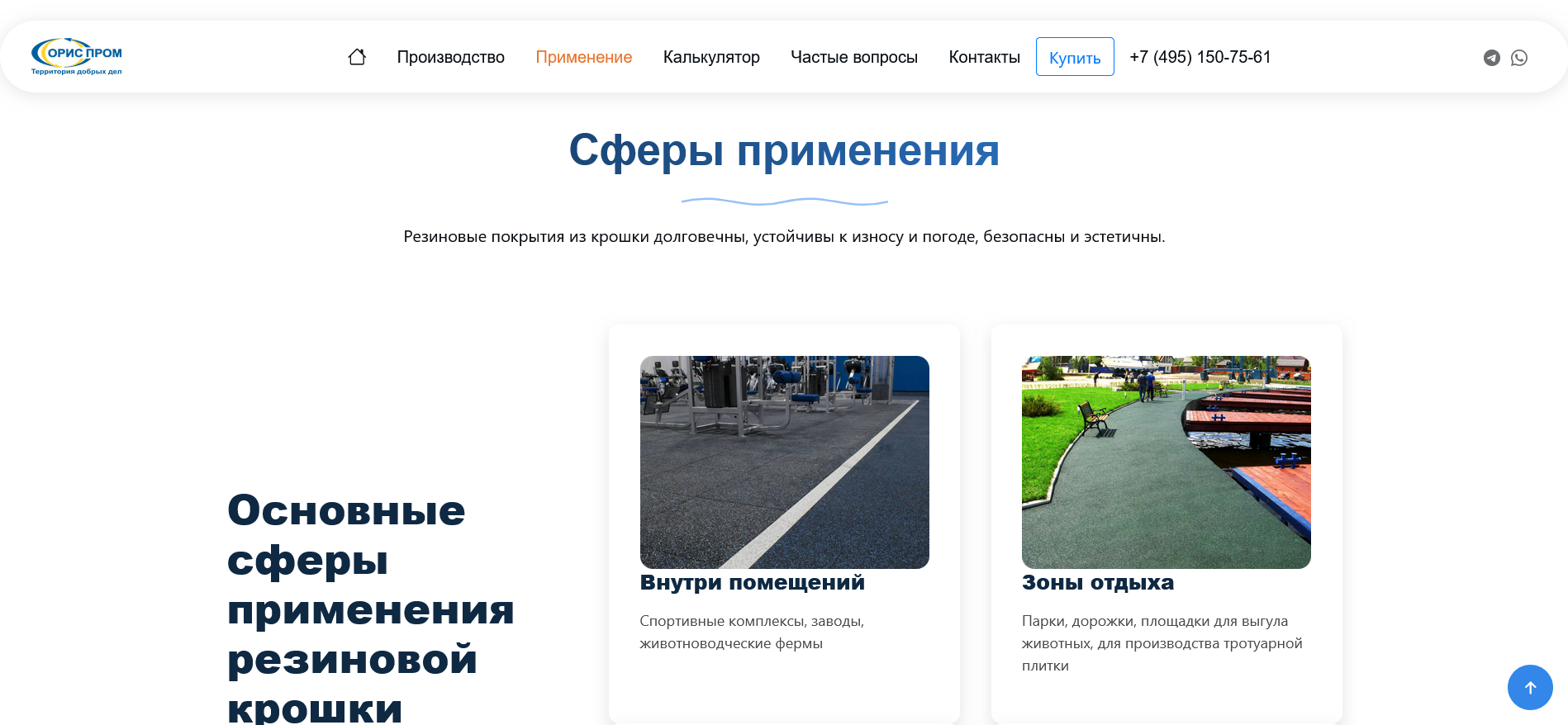Open the Telegram contact icon
Image resolution: width=1568 pixels, height=725 pixels.
click(1491, 58)
